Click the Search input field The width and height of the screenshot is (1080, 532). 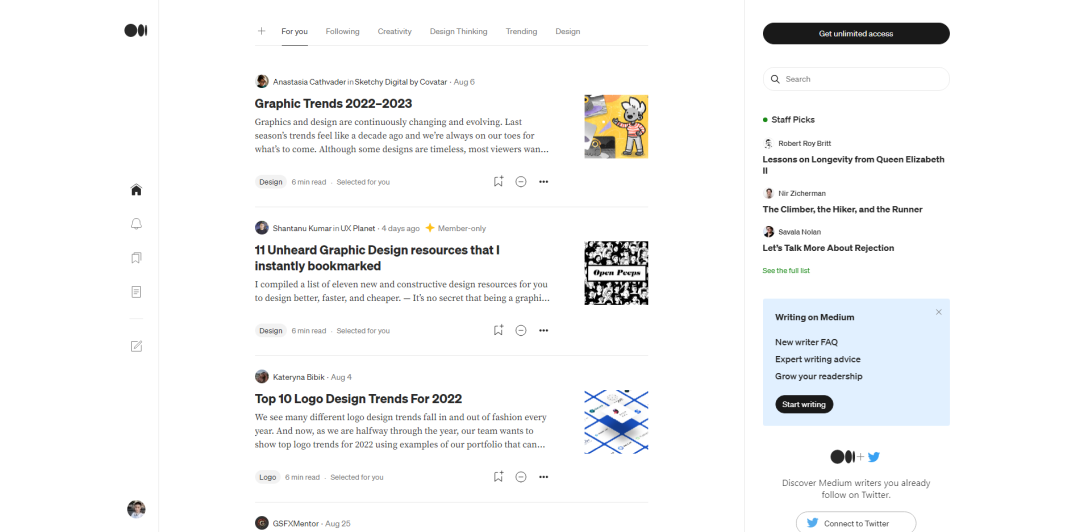tap(856, 79)
